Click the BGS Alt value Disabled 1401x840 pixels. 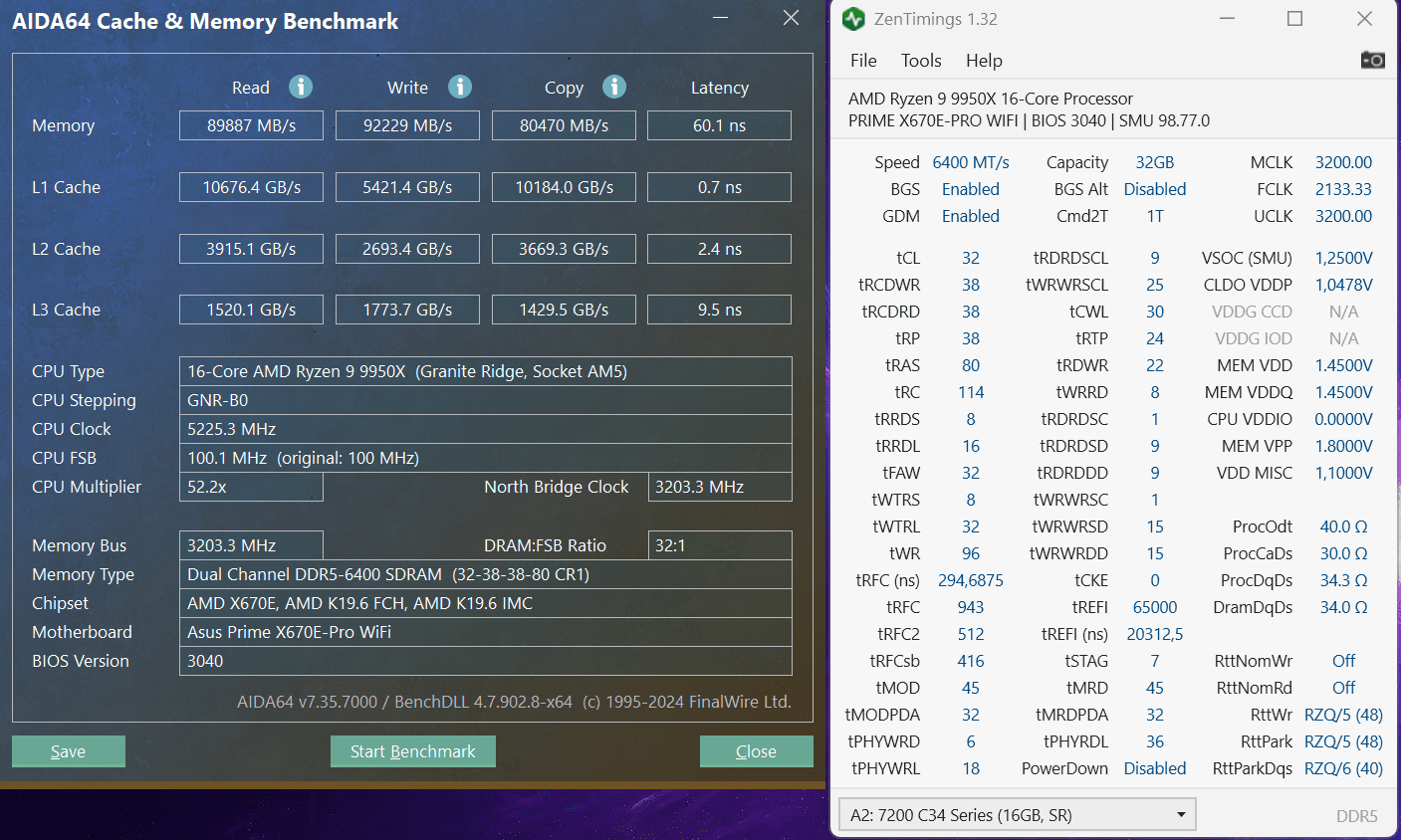pyautogui.click(x=1155, y=189)
